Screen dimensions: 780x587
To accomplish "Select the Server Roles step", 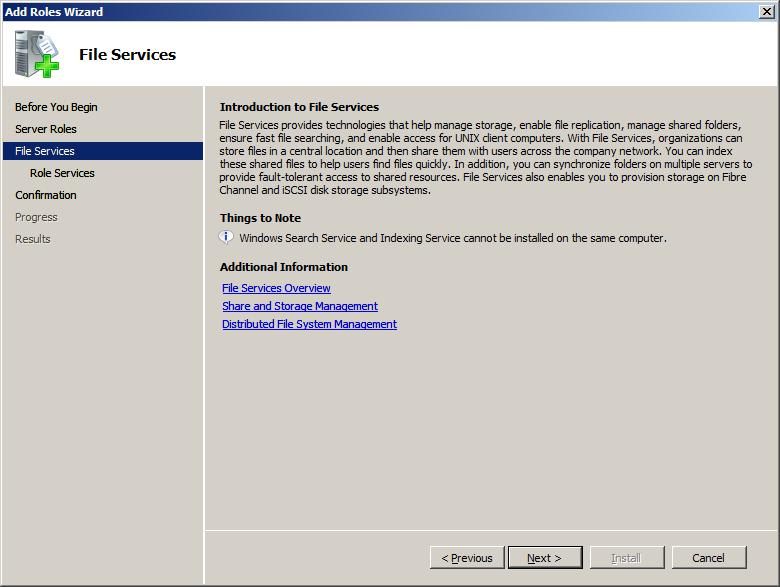I will (46, 129).
